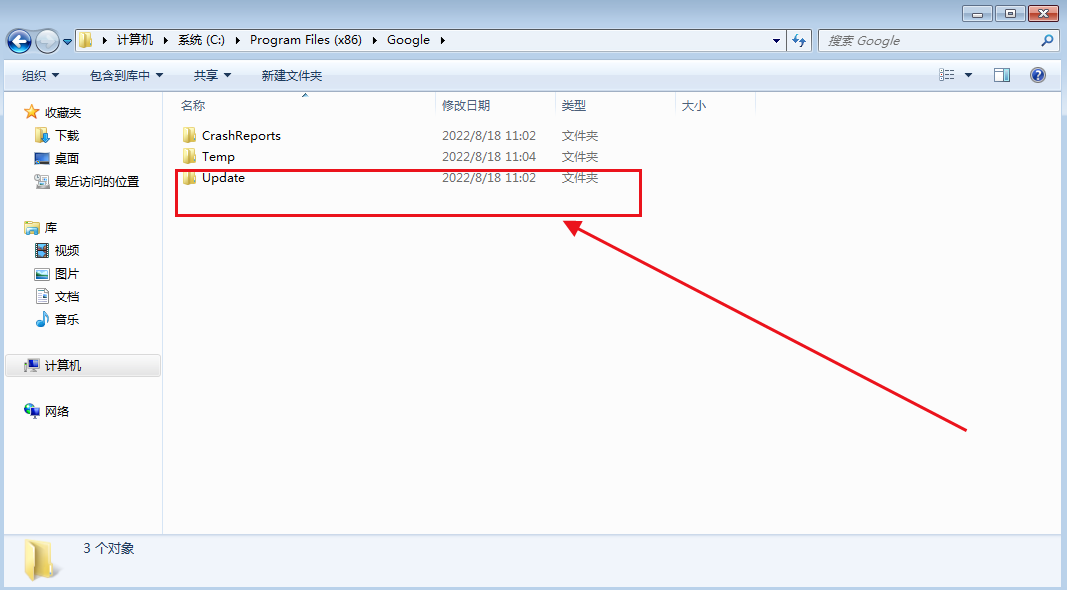Image resolution: width=1067 pixels, height=590 pixels.
Task: Select 库 in the navigation pane
Action: tap(51, 227)
